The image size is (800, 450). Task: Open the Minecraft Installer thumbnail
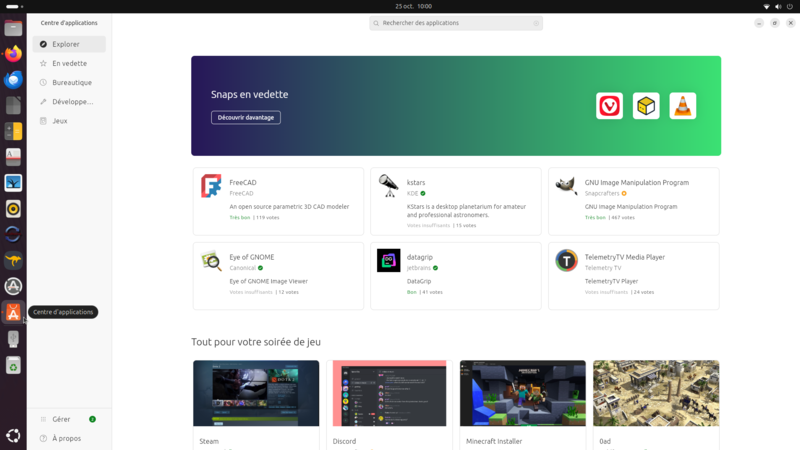[x=522, y=393]
